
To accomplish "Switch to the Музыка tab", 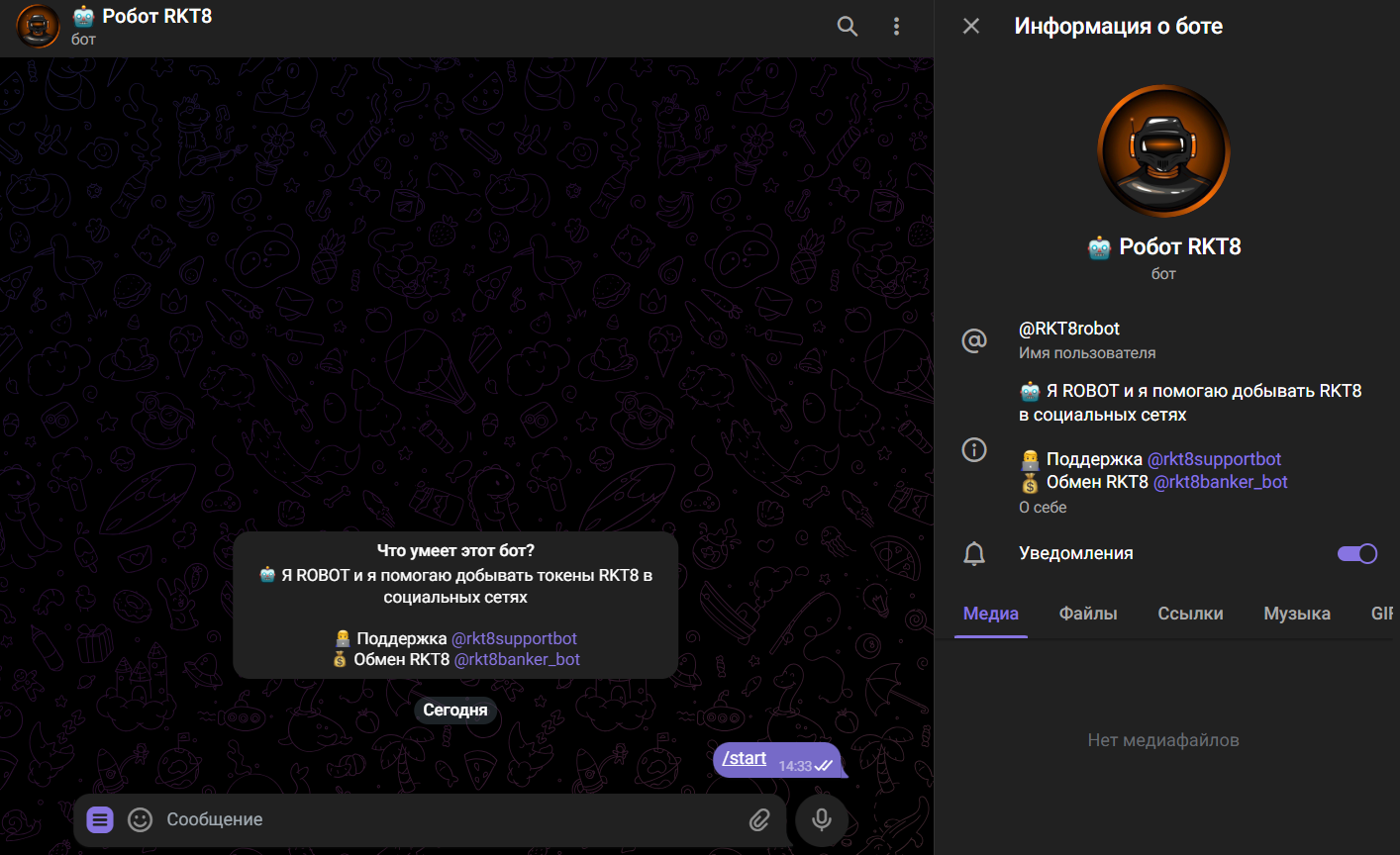I will pyautogui.click(x=1297, y=614).
